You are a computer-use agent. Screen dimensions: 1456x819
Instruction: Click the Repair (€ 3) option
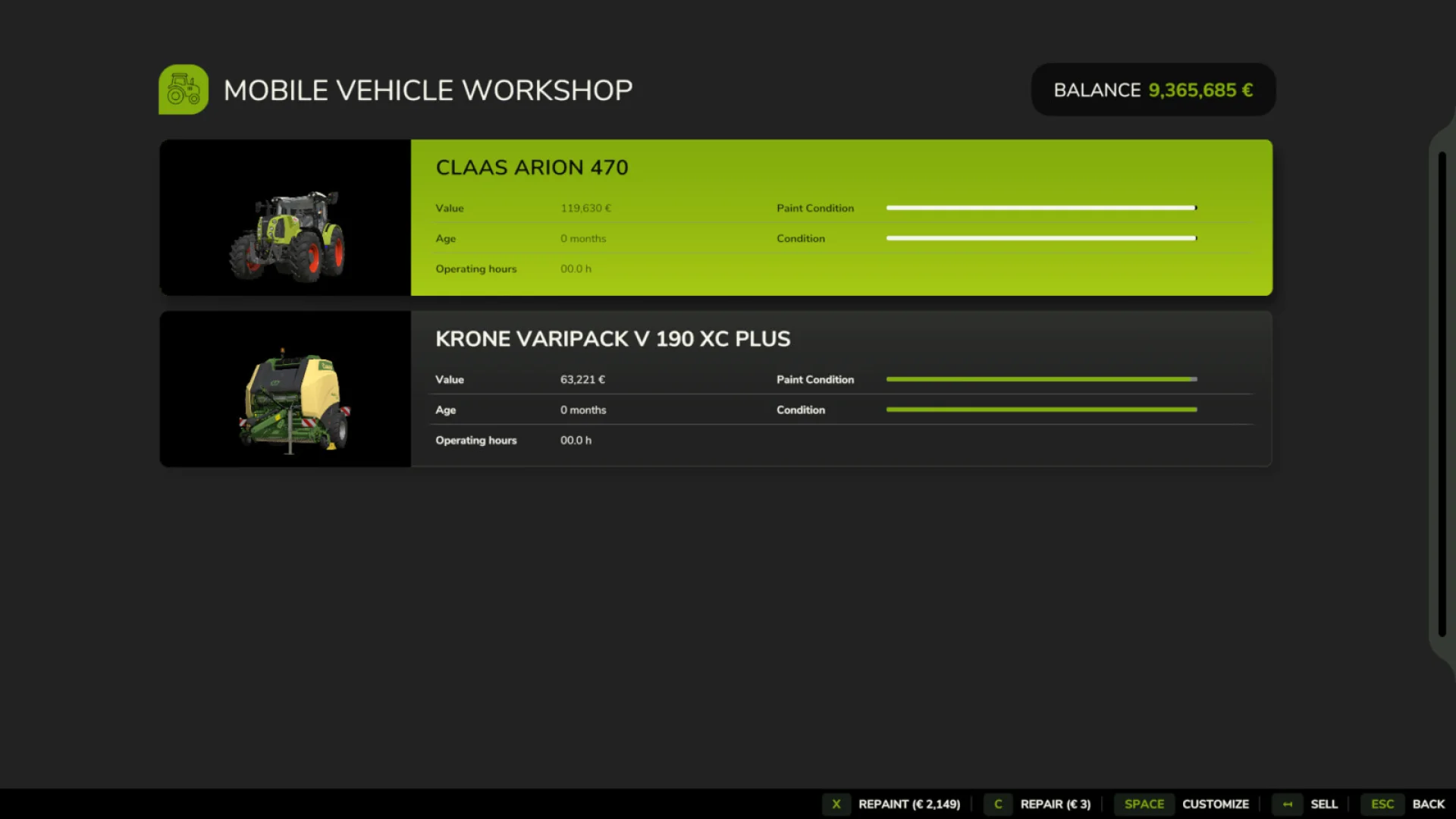pyautogui.click(x=1055, y=804)
